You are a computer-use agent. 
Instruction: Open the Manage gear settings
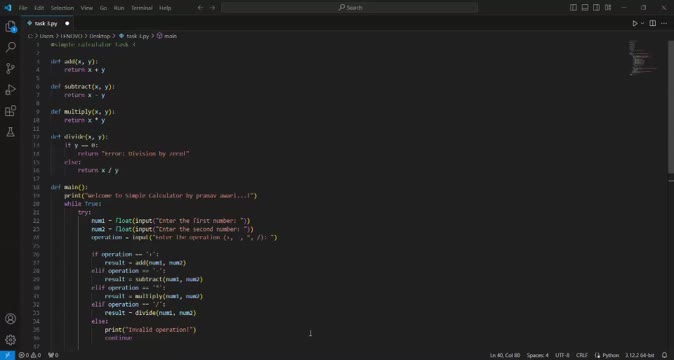(x=10, y=339)
